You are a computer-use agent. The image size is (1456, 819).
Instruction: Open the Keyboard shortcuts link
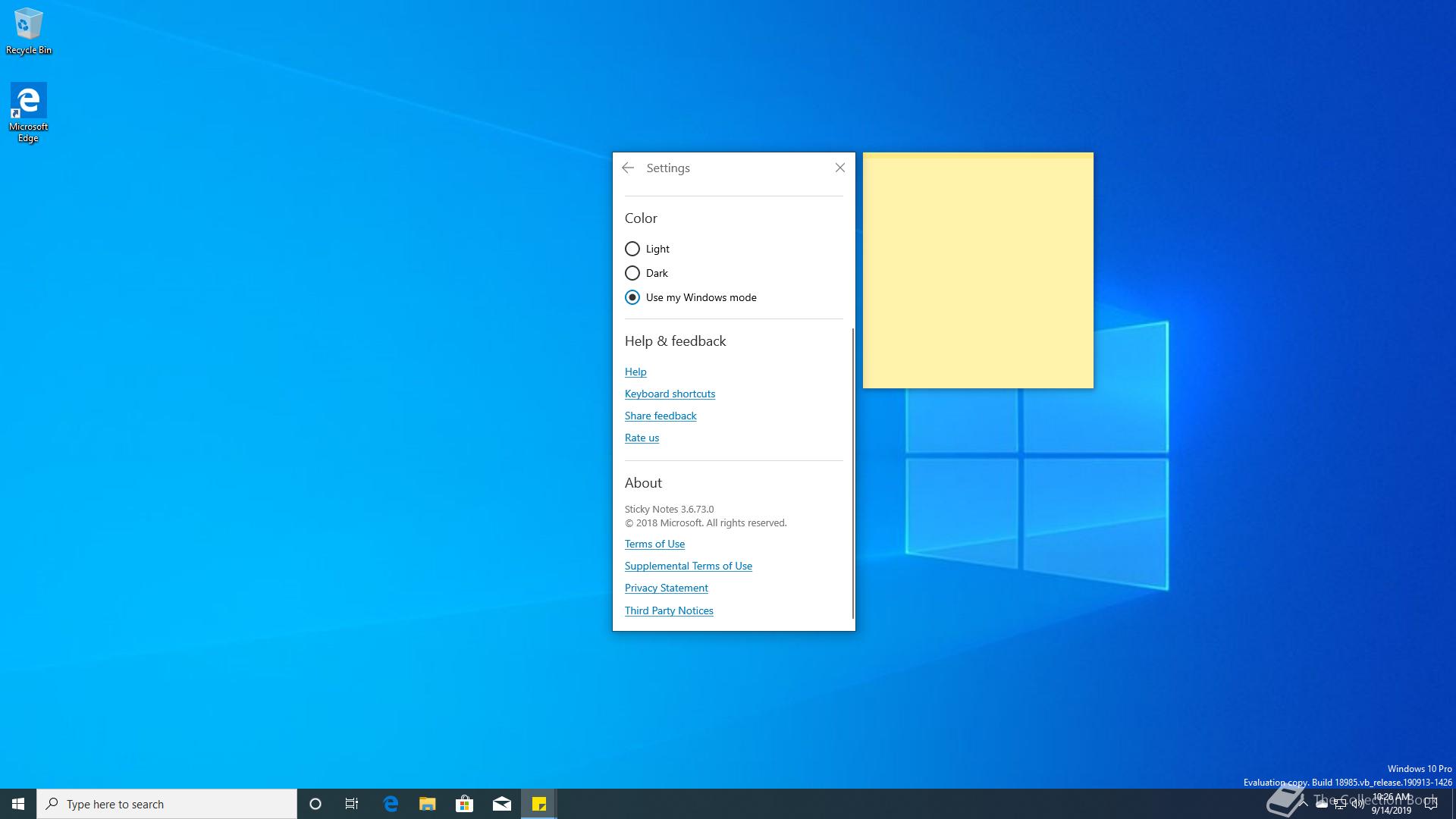coord(670,394)
